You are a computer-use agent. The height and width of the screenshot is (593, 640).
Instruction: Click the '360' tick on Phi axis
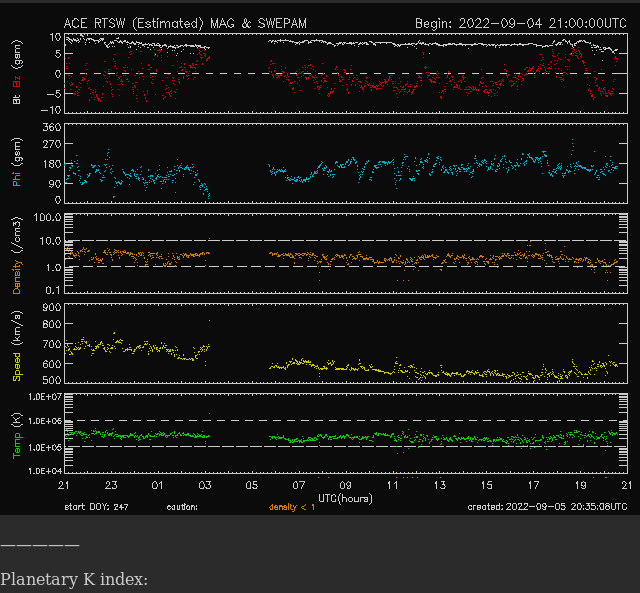(52, 127)
